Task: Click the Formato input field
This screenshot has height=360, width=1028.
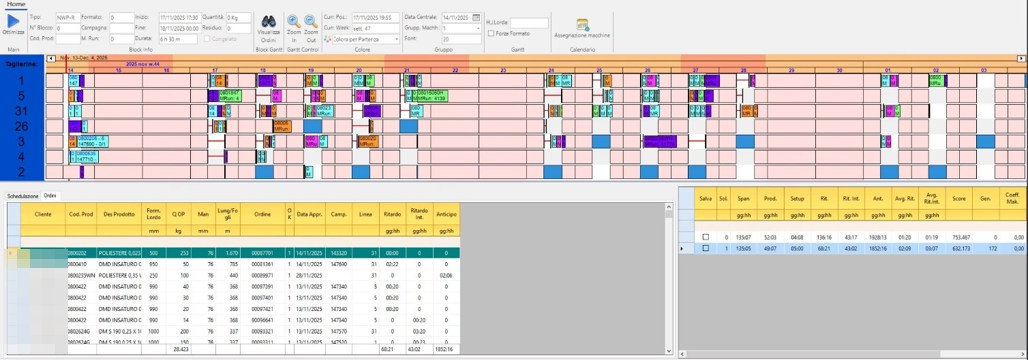Action: click(122, 18)
